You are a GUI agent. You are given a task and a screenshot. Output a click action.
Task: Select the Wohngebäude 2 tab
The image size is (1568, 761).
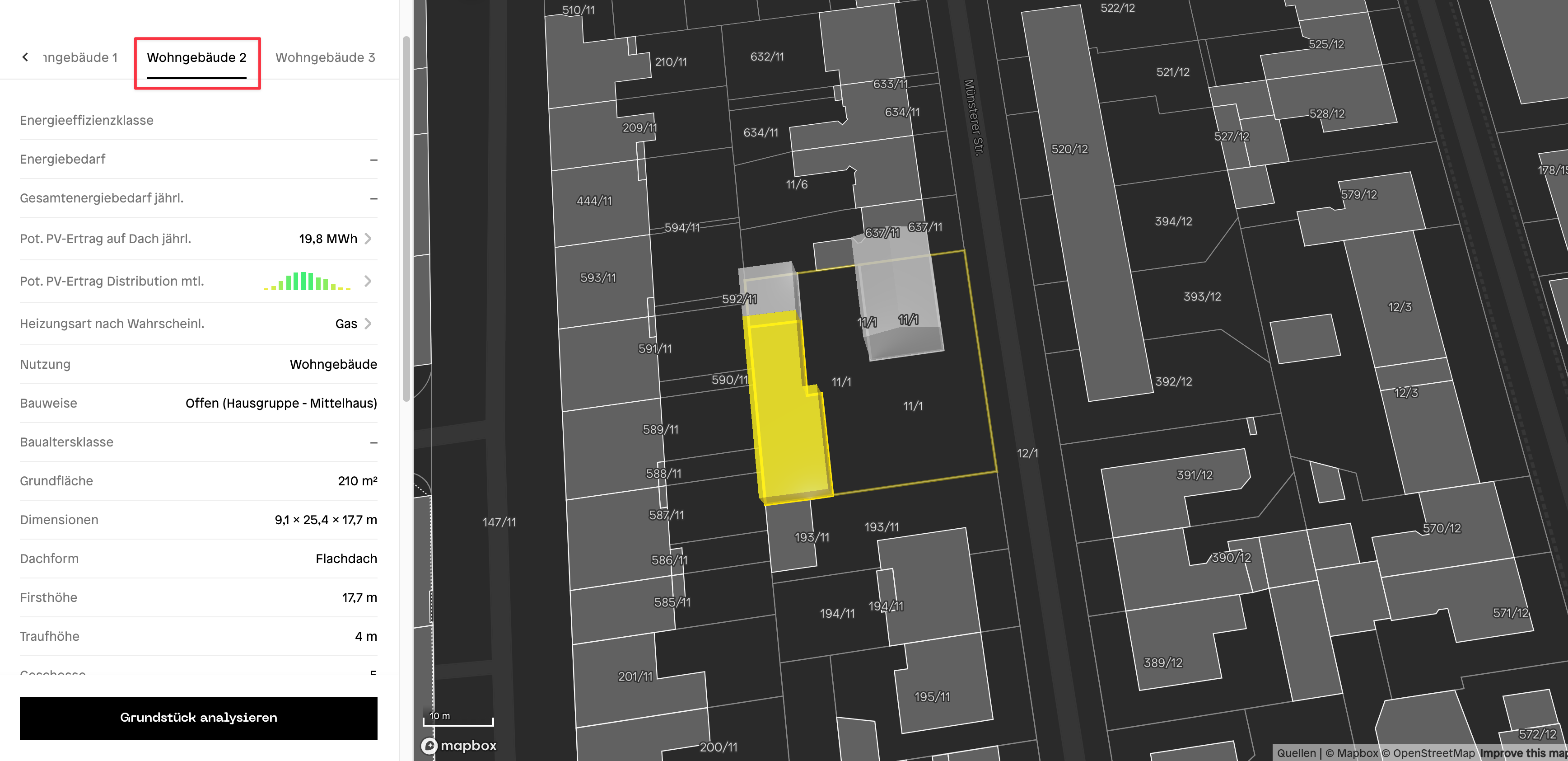(x=196, y=57)
